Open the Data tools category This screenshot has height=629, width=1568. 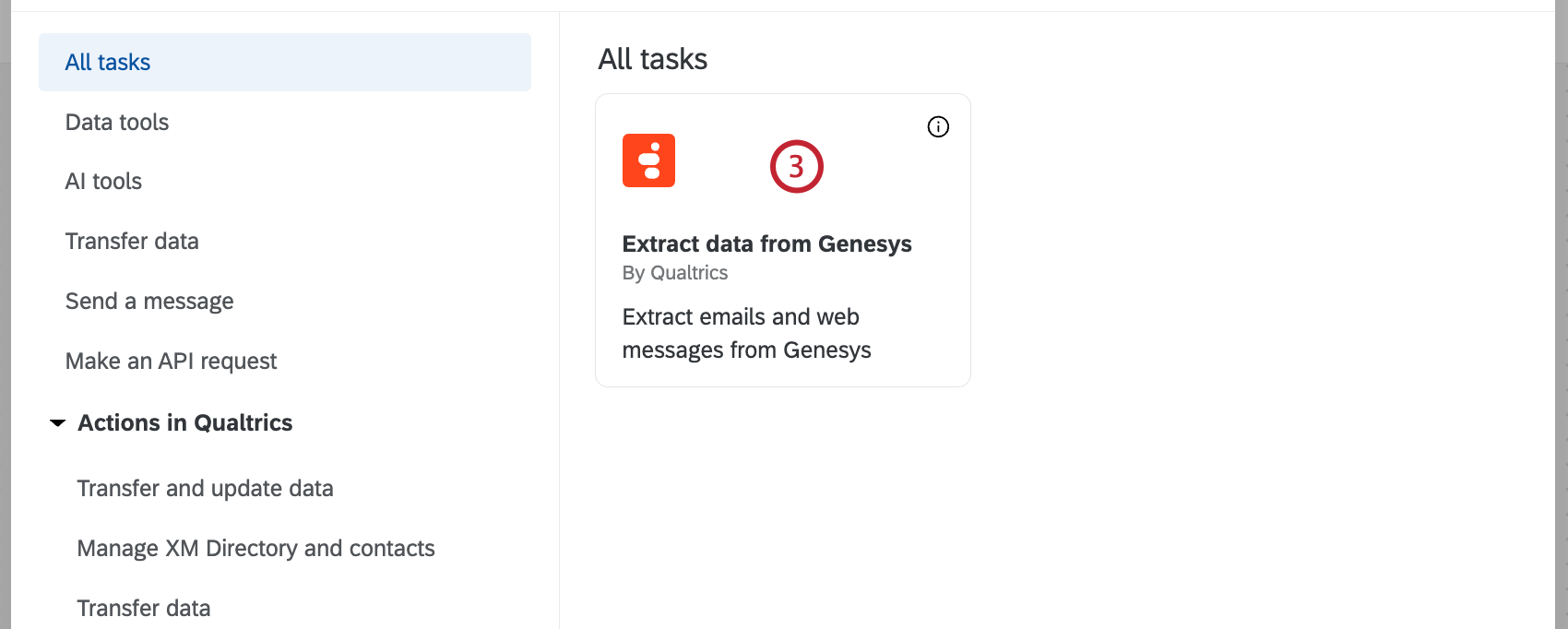click(x=116, y=122)
